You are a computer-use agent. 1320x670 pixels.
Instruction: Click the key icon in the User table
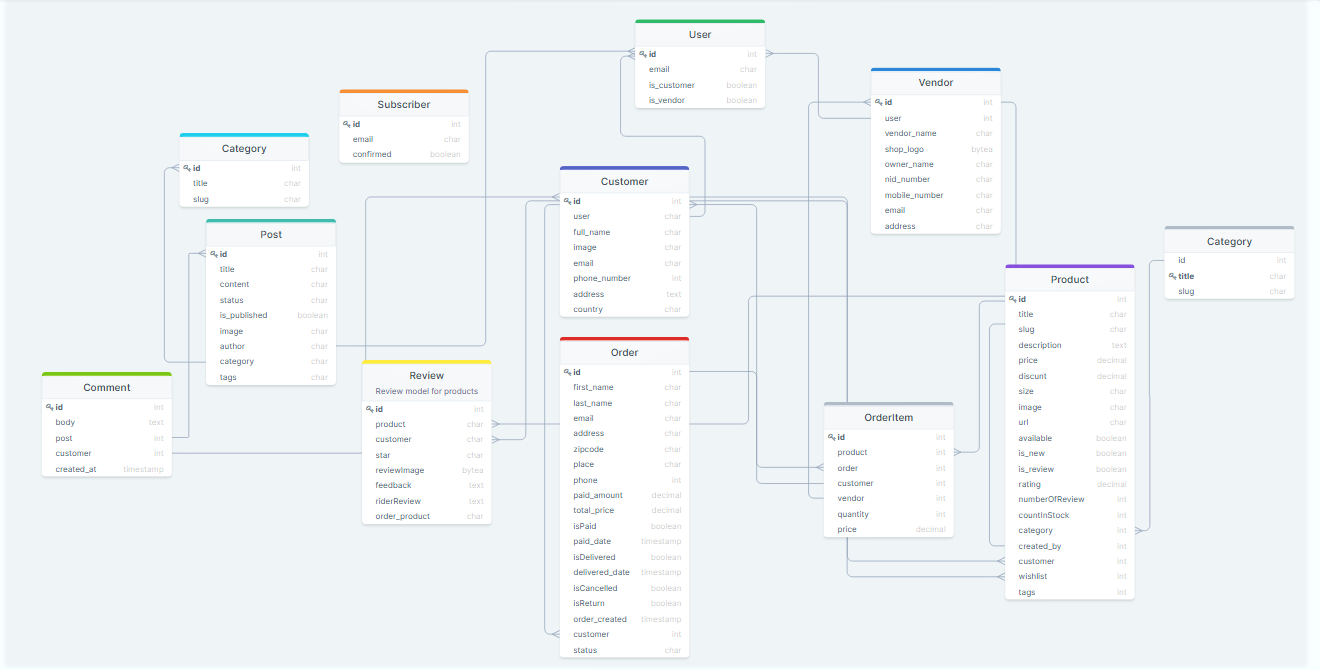click(x=643, y=54)
